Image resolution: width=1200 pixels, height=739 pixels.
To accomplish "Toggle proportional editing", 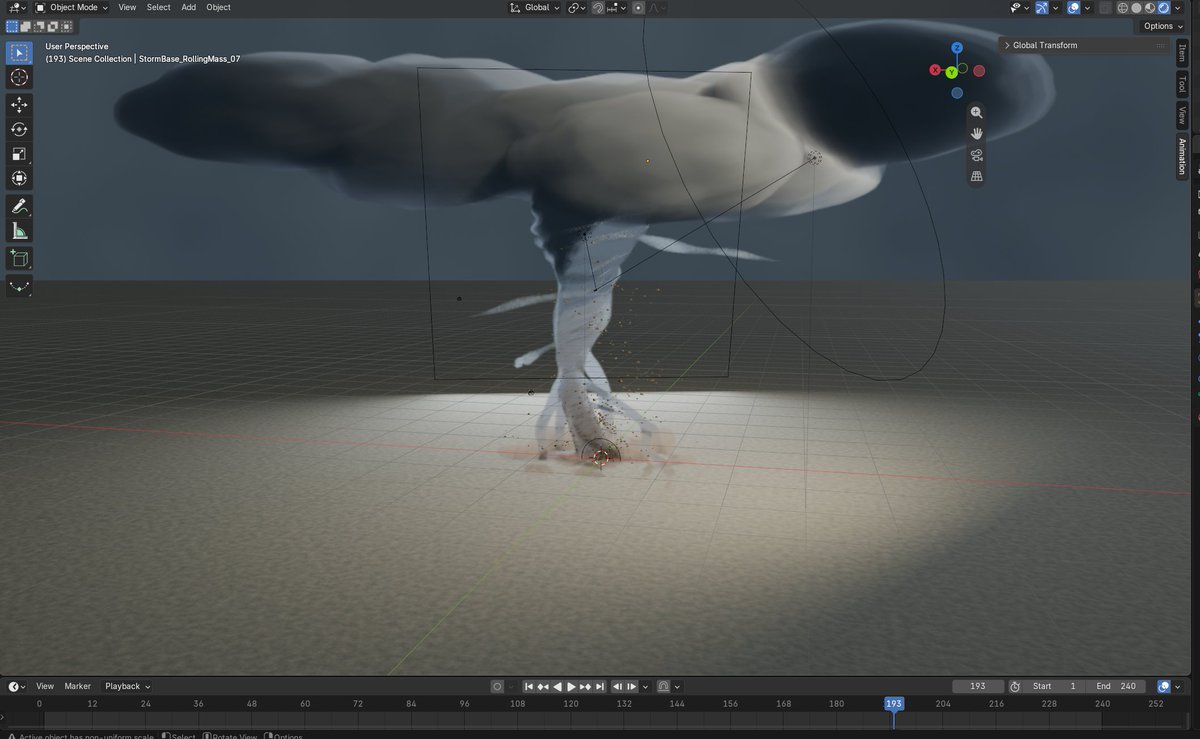I will tap(638, 7).
